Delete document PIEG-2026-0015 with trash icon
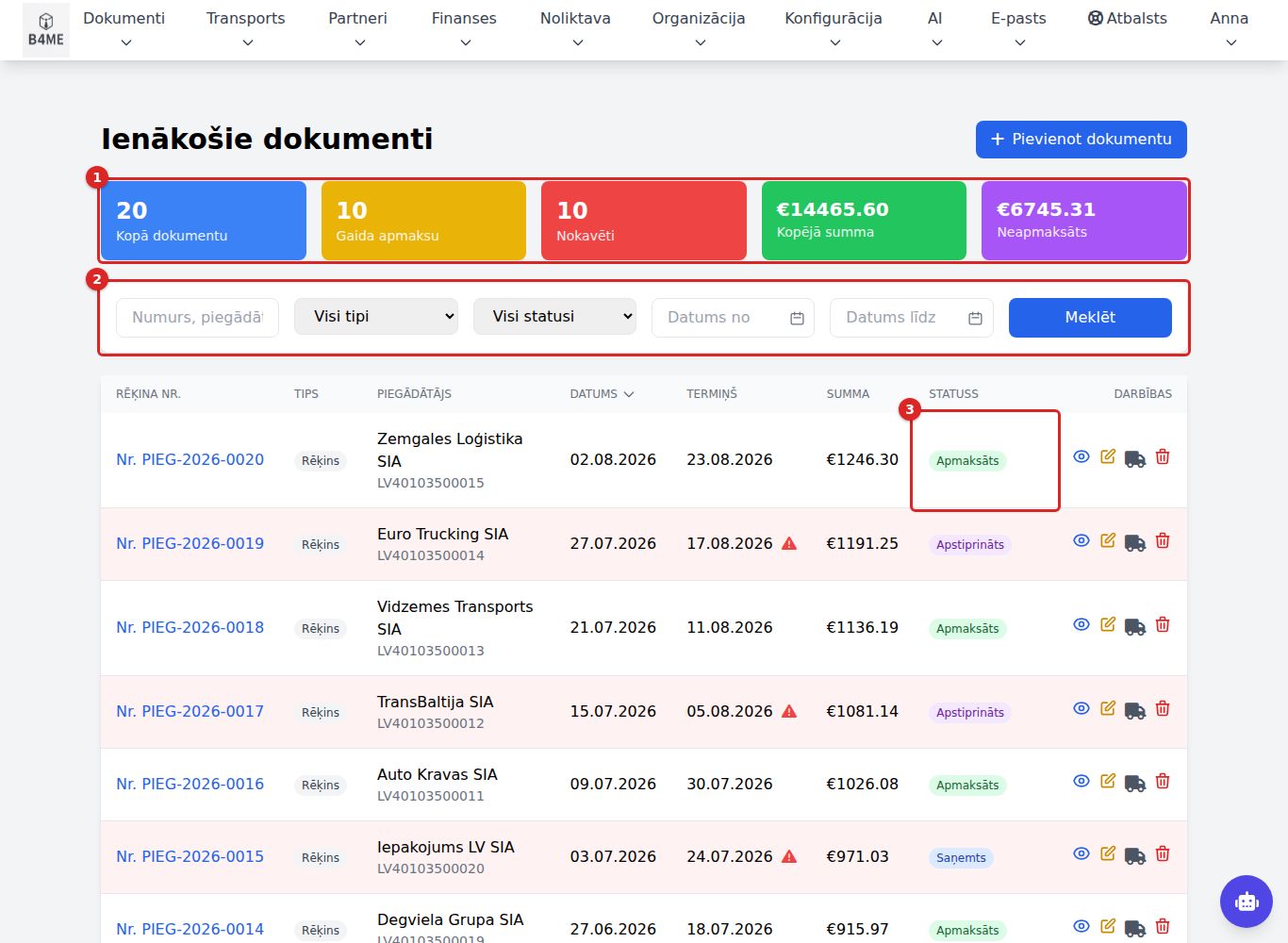Screen dimensions: 1288x943 (1163, 853)
